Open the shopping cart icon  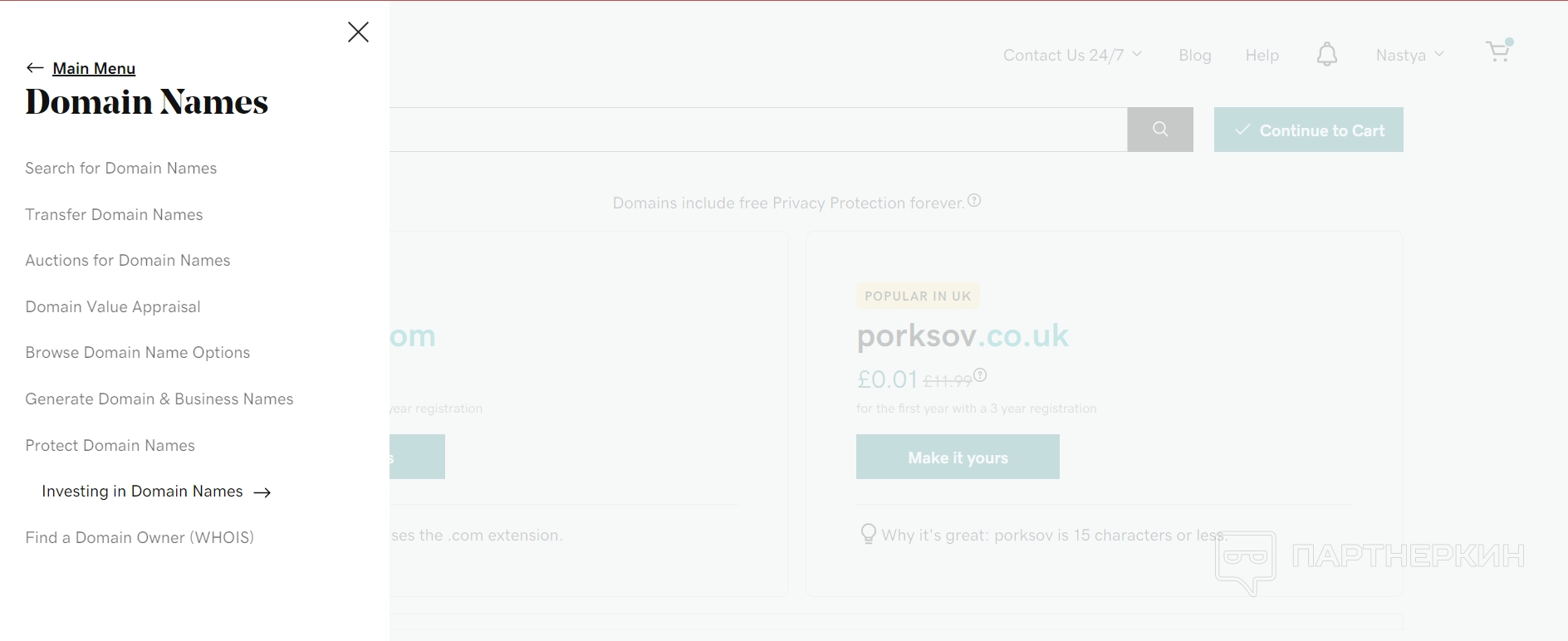1499,51
